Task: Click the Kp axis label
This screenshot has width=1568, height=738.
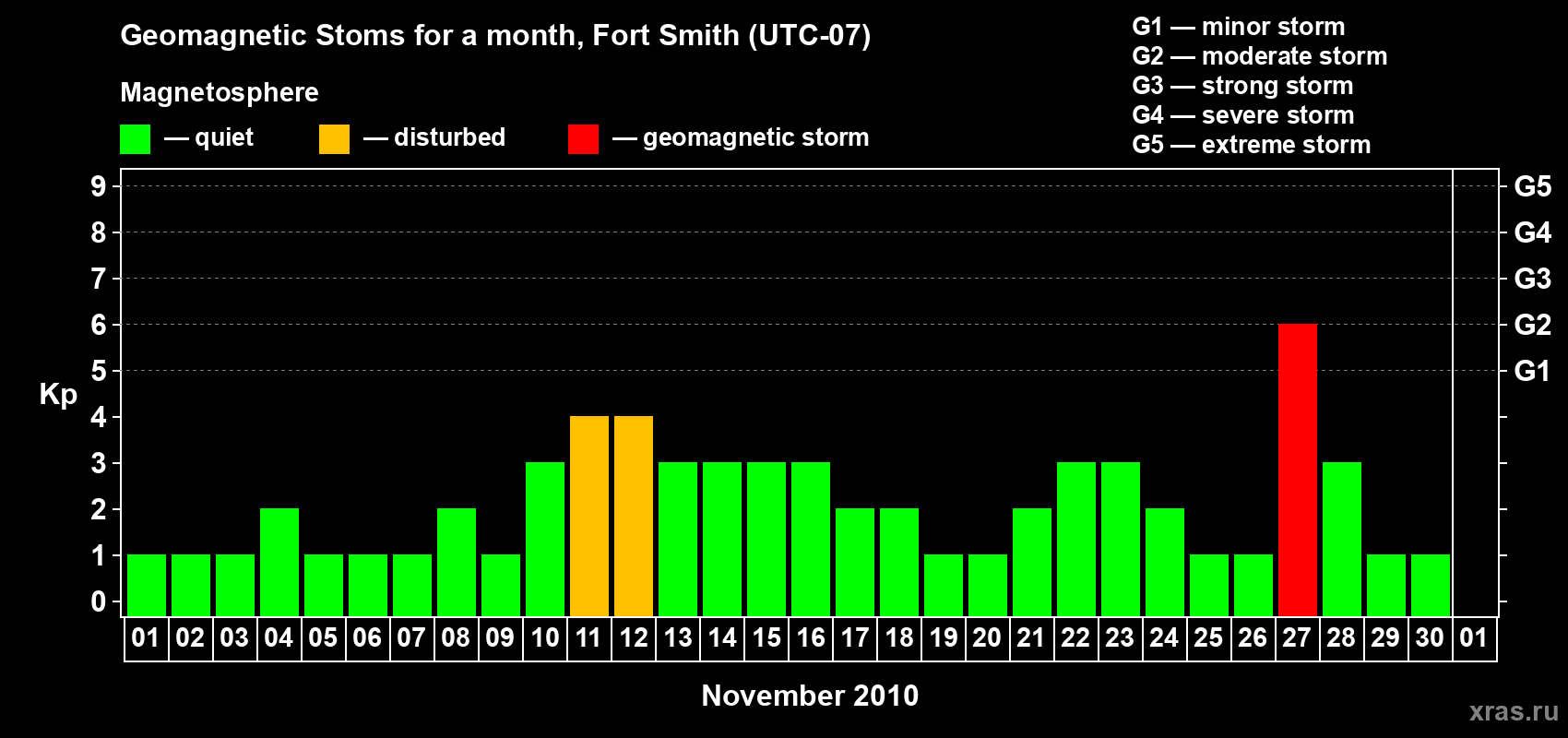Action: click(58, 395)
